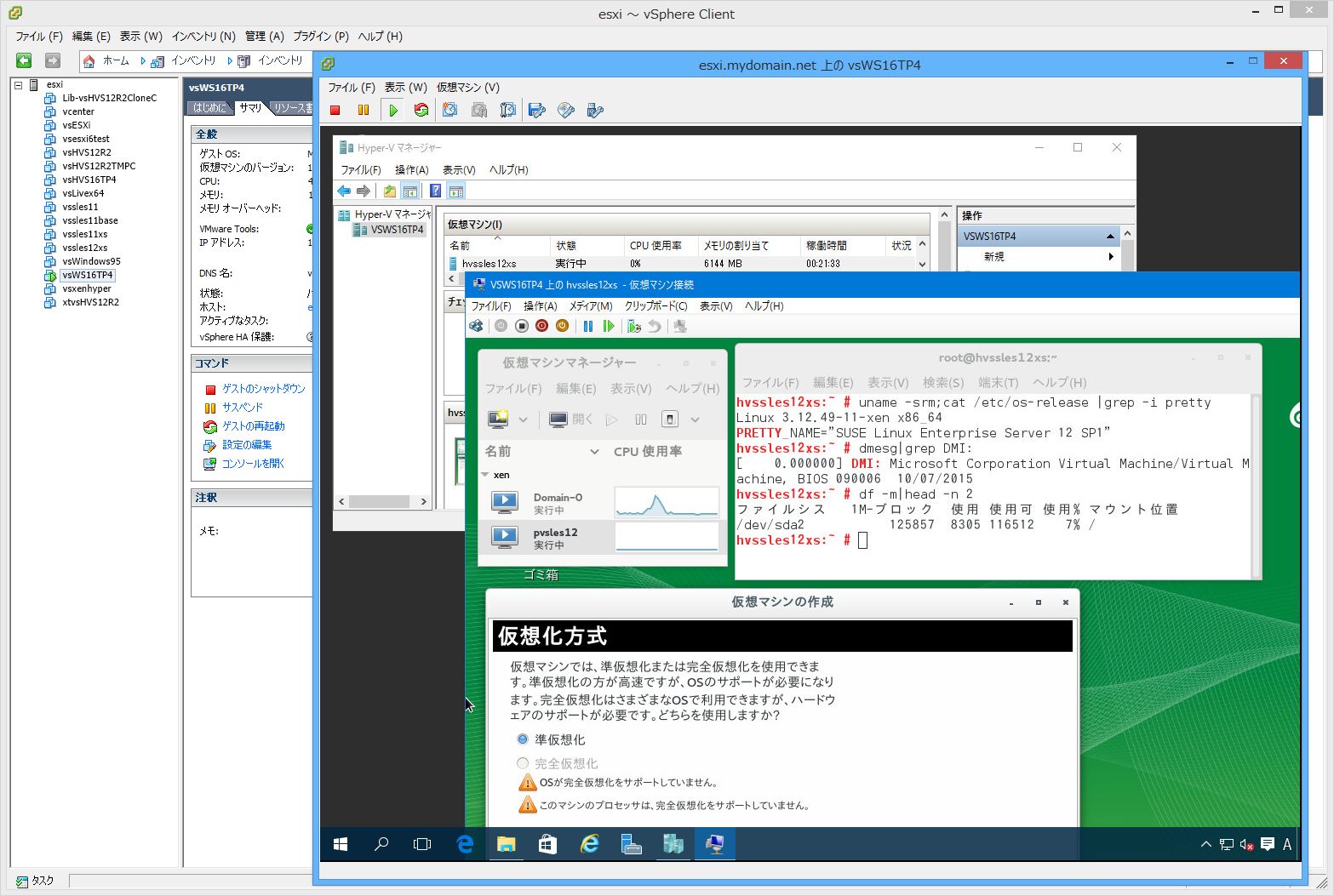Click pause icon in virt-manager toolbar
The height and width of the screenshot is (896, 1334).
coord(641,419)
